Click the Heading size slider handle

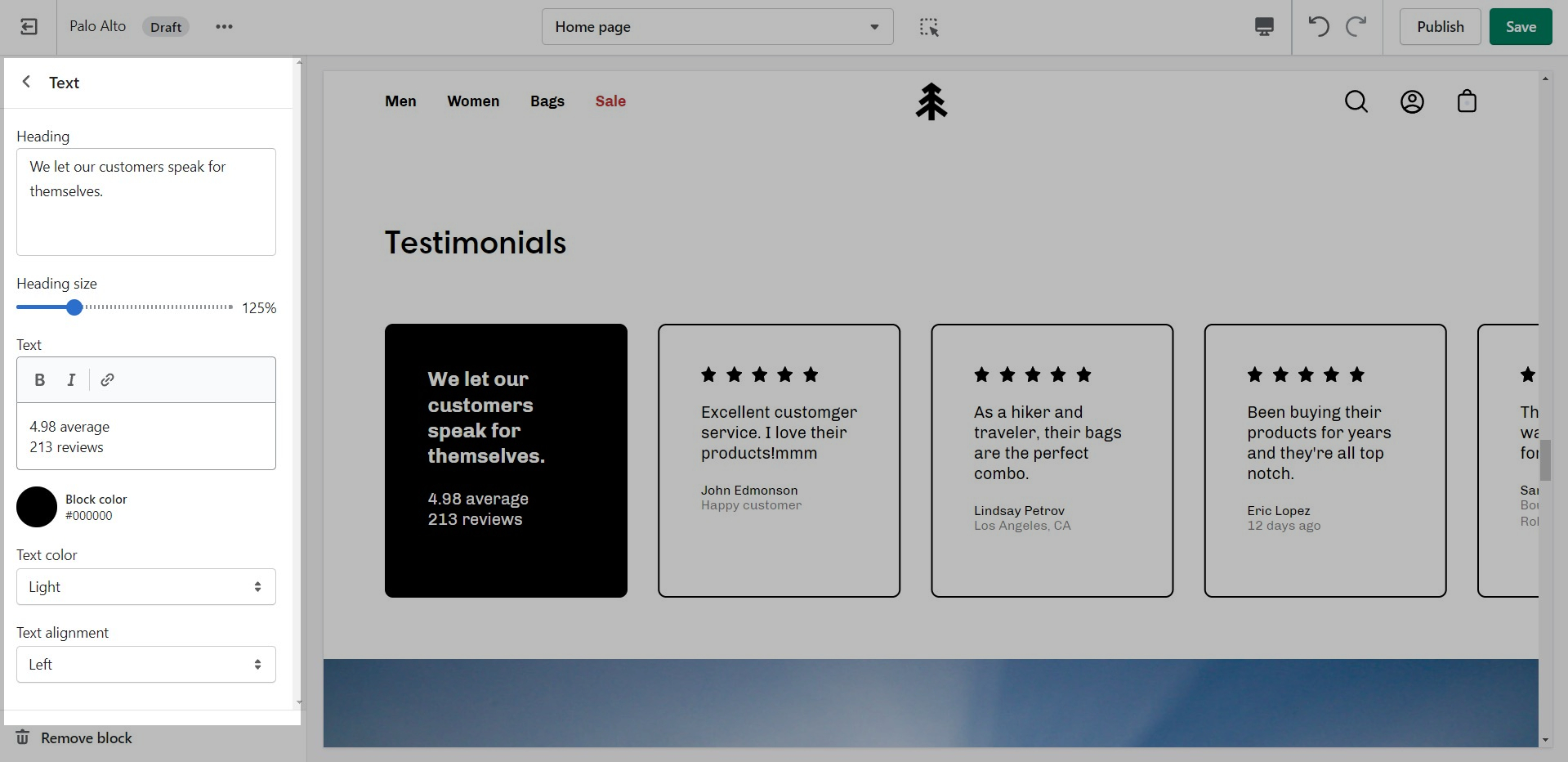74,307
